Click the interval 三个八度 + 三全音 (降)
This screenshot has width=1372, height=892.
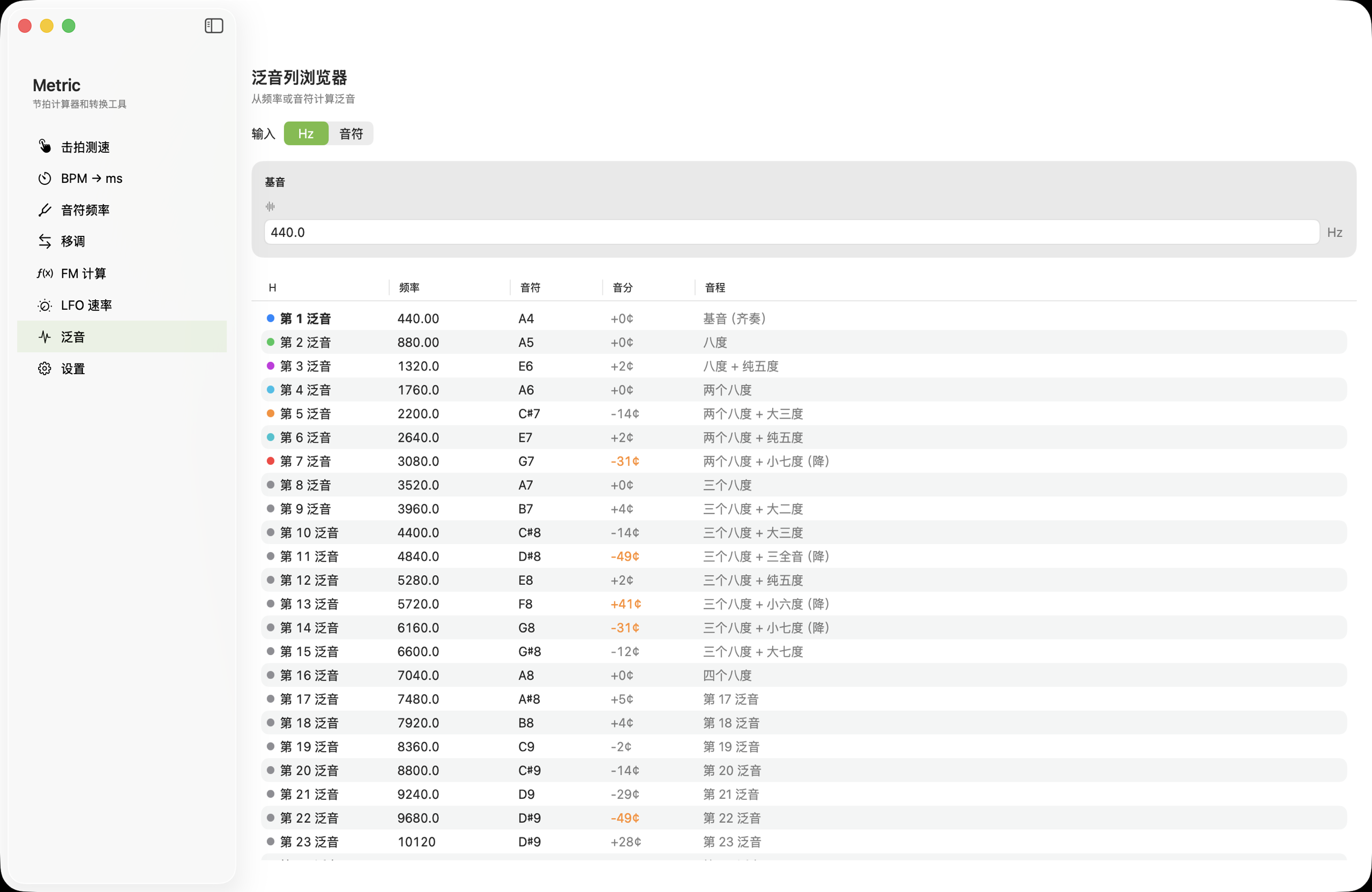(765, 556)
